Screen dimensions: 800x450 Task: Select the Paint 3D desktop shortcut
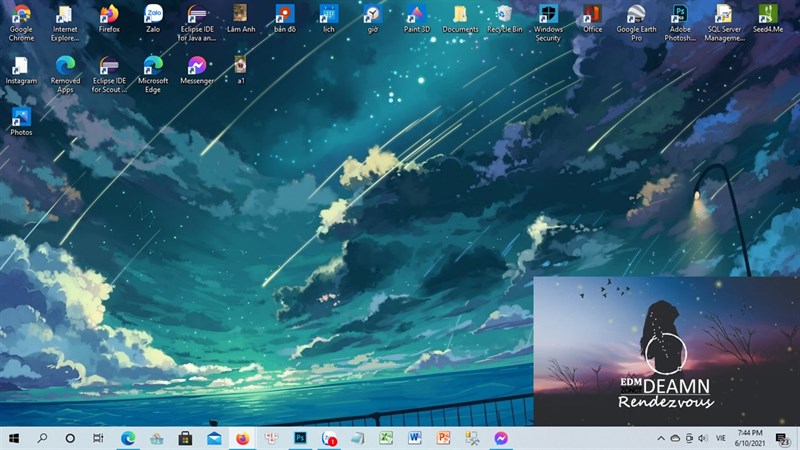coord(416,19)
